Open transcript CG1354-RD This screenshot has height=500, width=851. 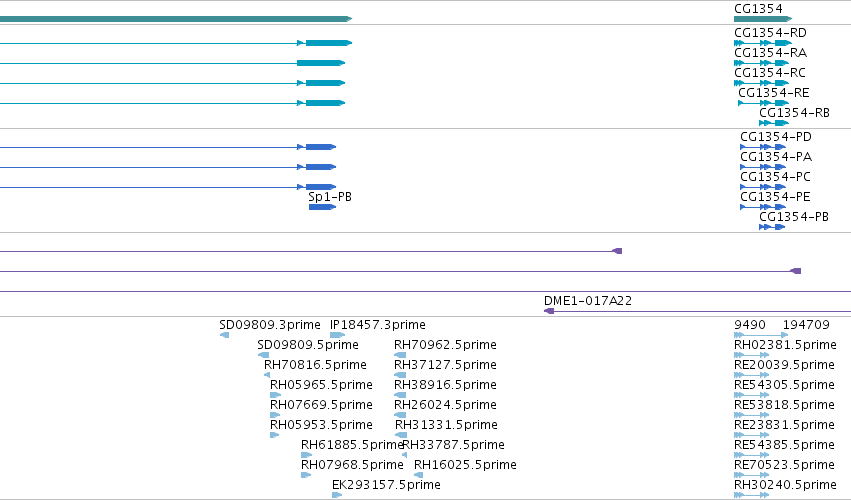(770, 33)
